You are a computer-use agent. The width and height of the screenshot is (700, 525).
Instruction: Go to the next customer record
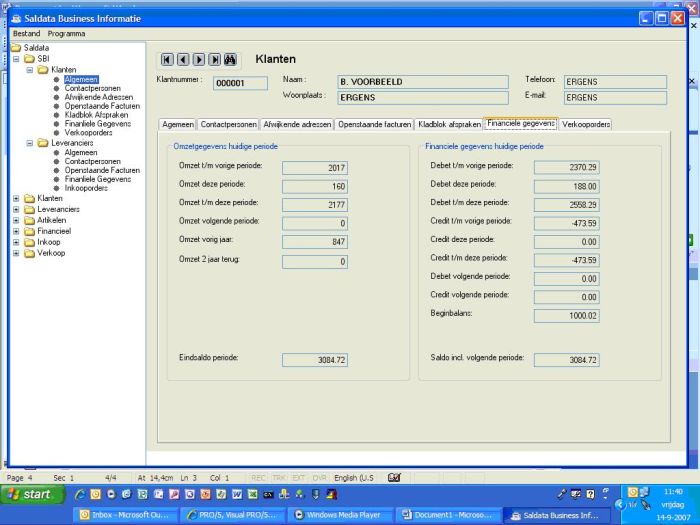pos(199,59)
